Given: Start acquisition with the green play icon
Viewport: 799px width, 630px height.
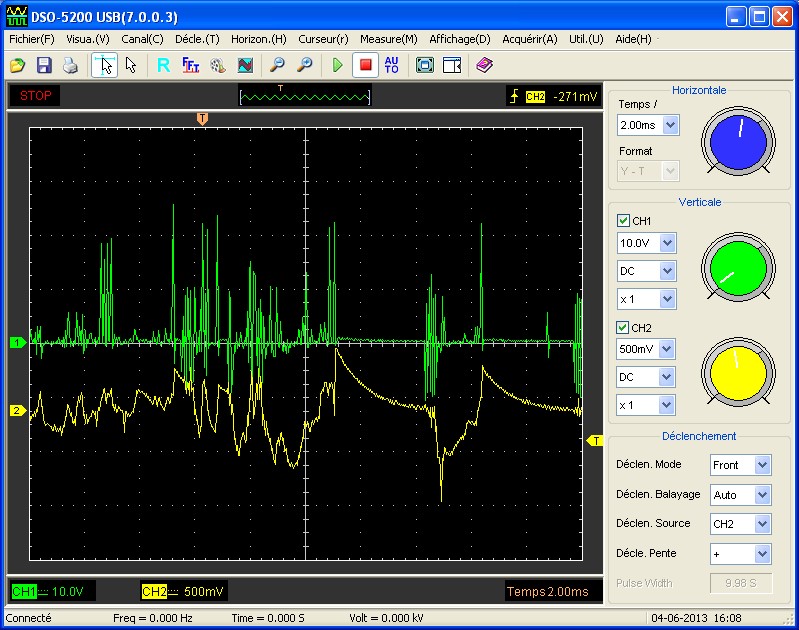Looking at the screenshot, I should pyautogui.click(x=337, y=65).
